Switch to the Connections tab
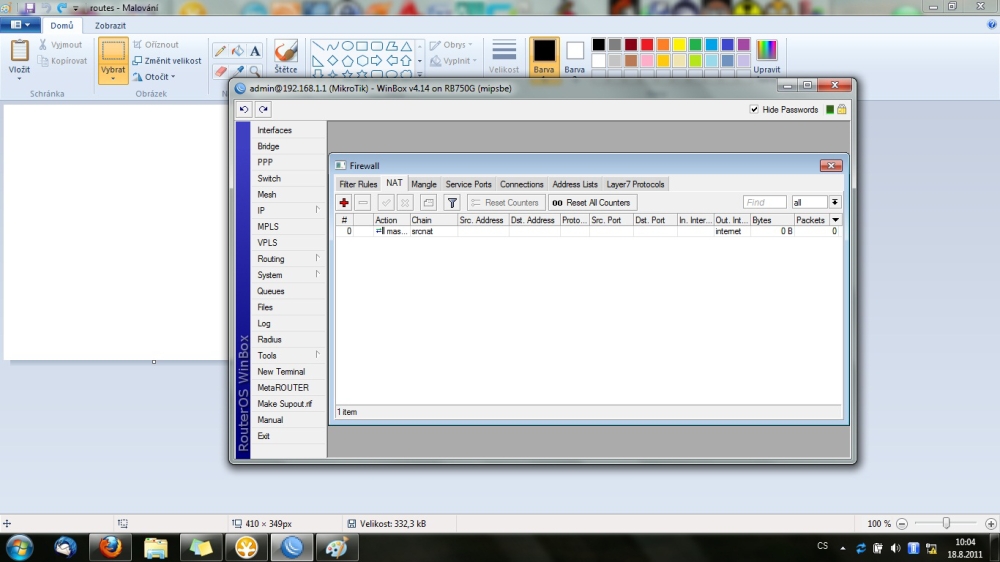This screenshot has height=562, width=1000. tap(521, 184)
